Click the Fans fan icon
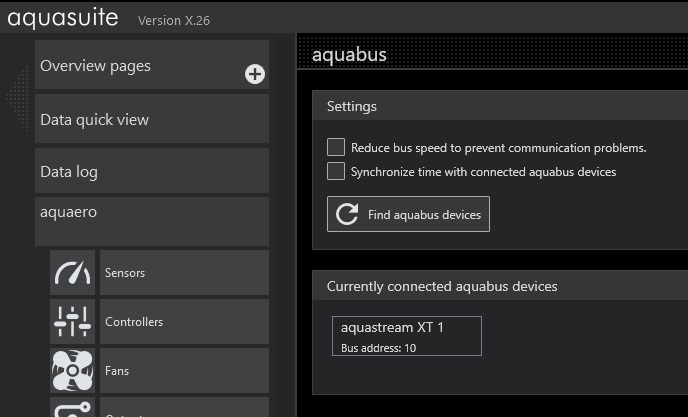 pyautogui.click(x=72, y=371)
